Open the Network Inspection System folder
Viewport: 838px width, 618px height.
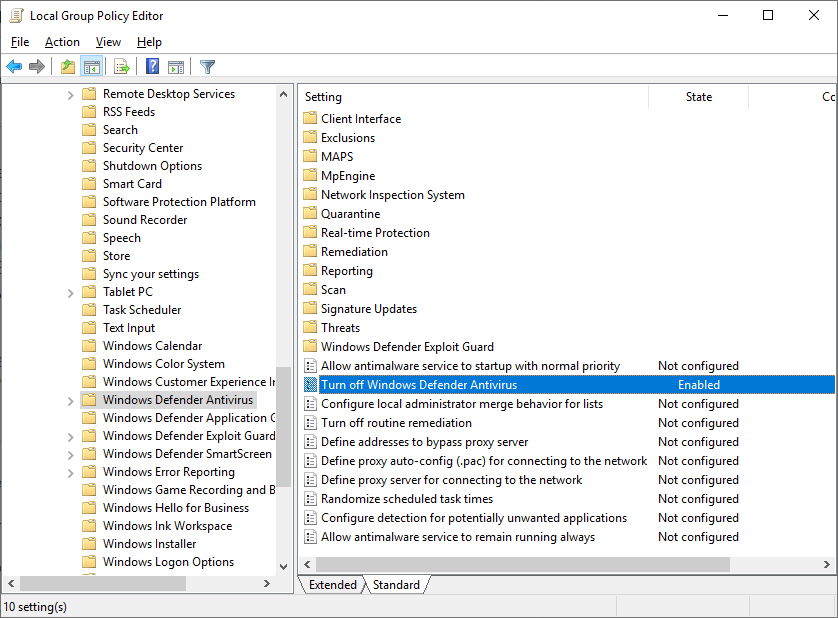click(x=393, y=195)
